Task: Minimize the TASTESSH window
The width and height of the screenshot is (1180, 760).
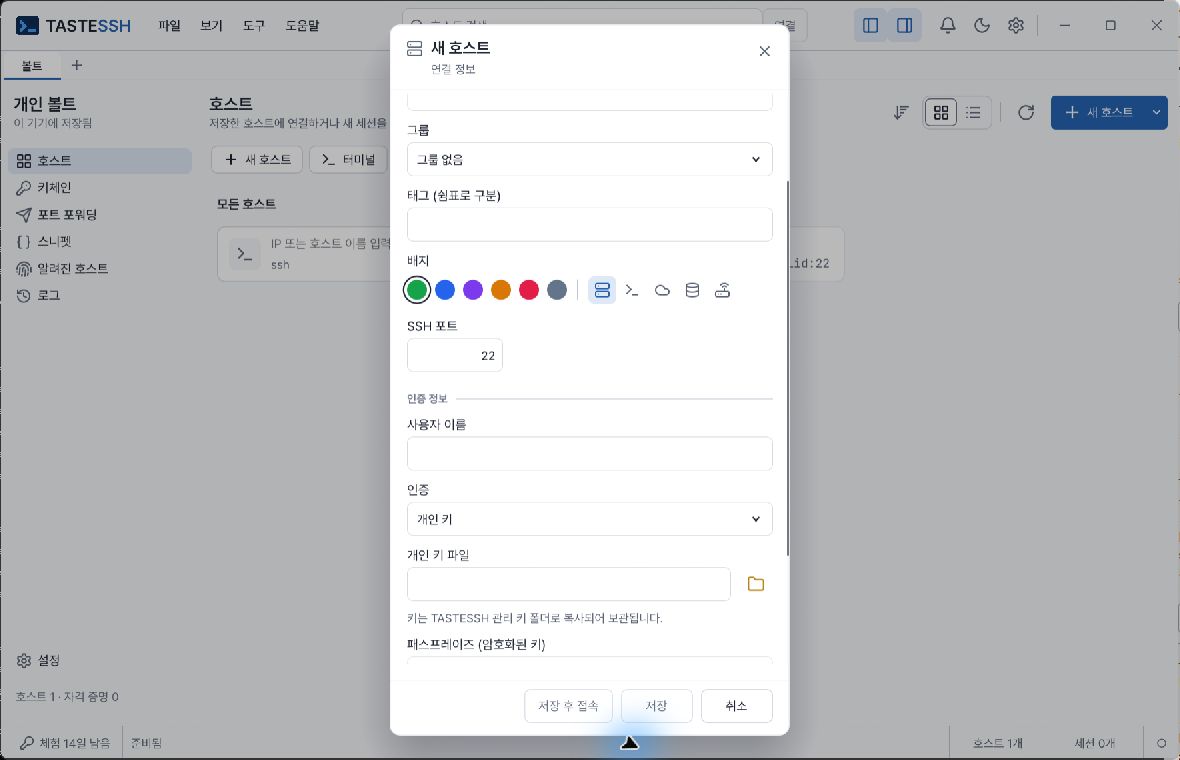Action: 1064,26
